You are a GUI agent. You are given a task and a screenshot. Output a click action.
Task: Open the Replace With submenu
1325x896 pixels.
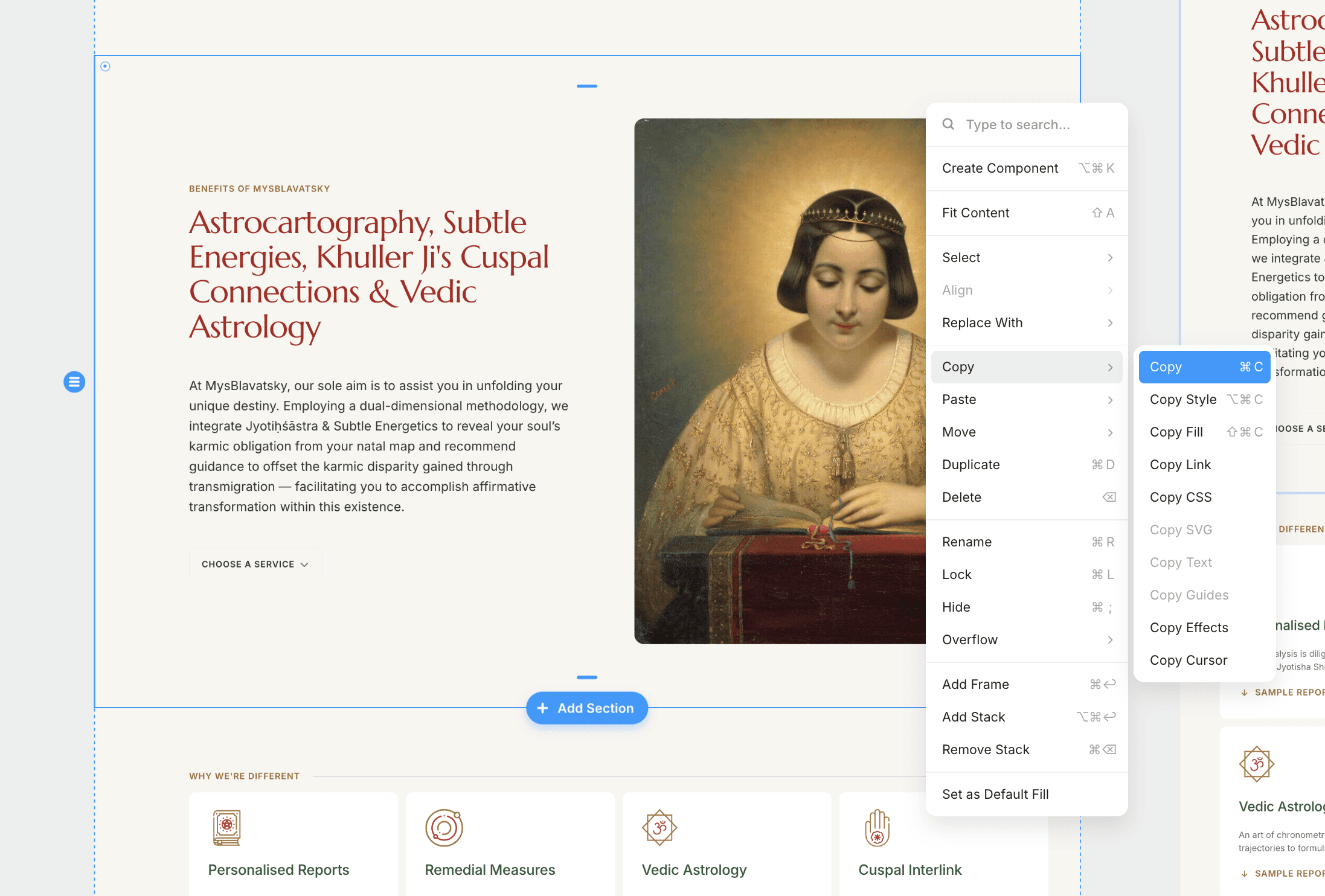click(x=1027, y=323)
